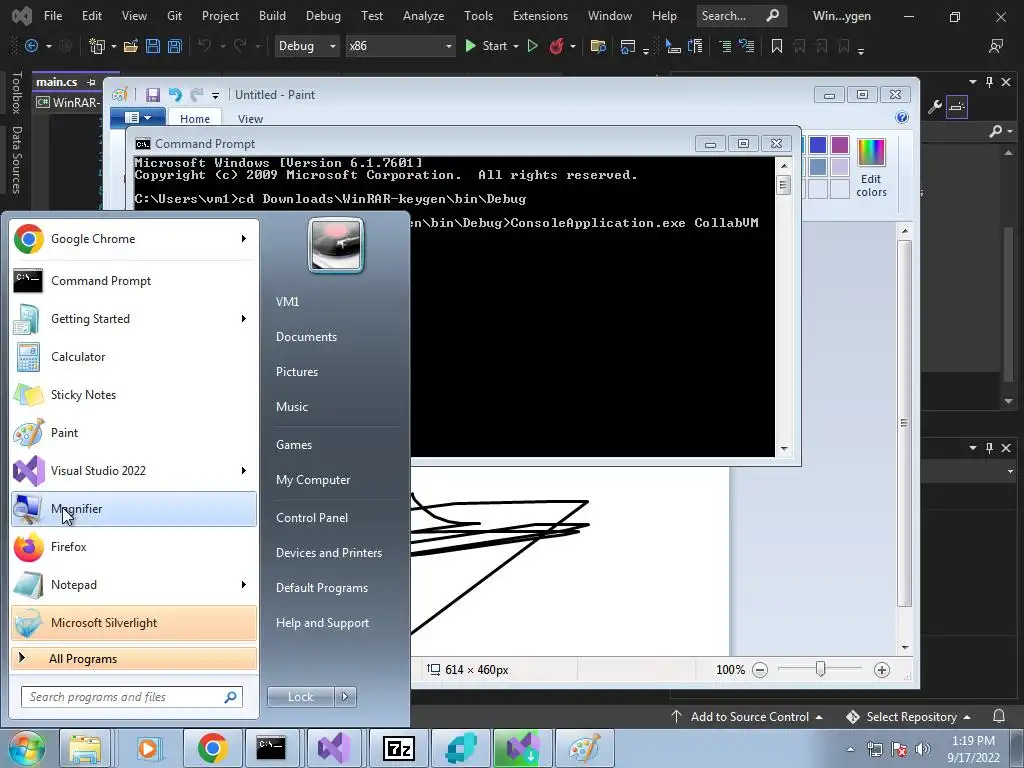
Task: Expand the Visual Studio 2022 jump list arrow
Action: tap(244, 471)
